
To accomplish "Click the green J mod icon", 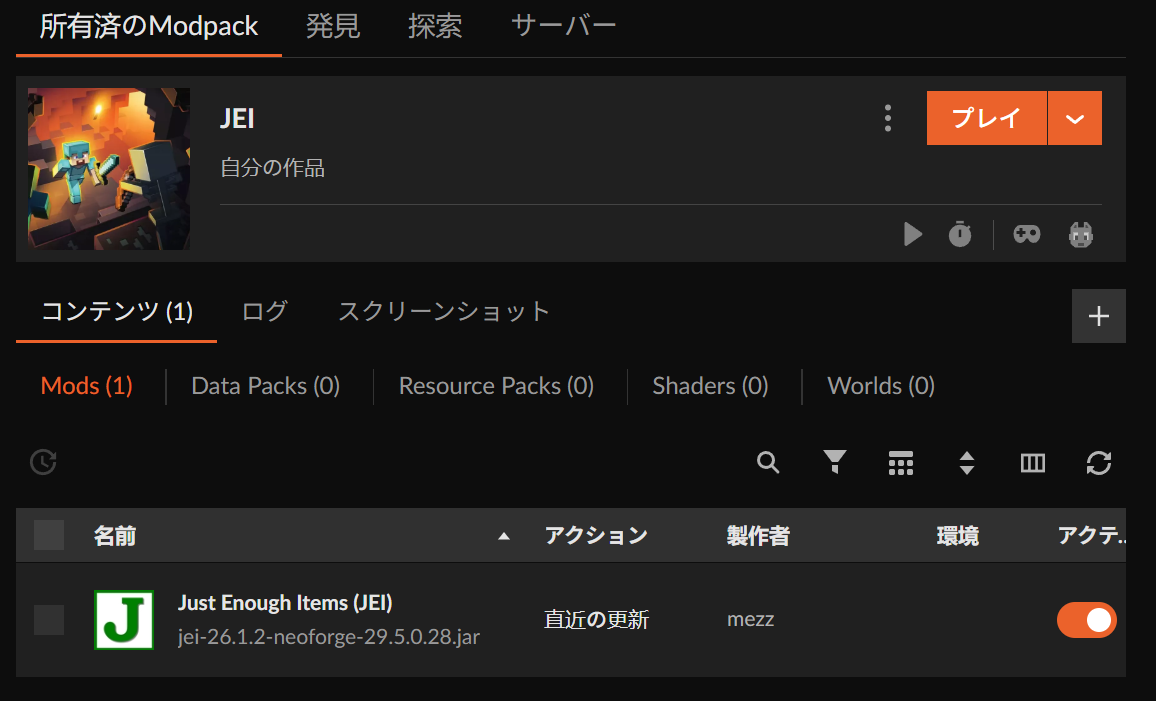I will point(124,619).
